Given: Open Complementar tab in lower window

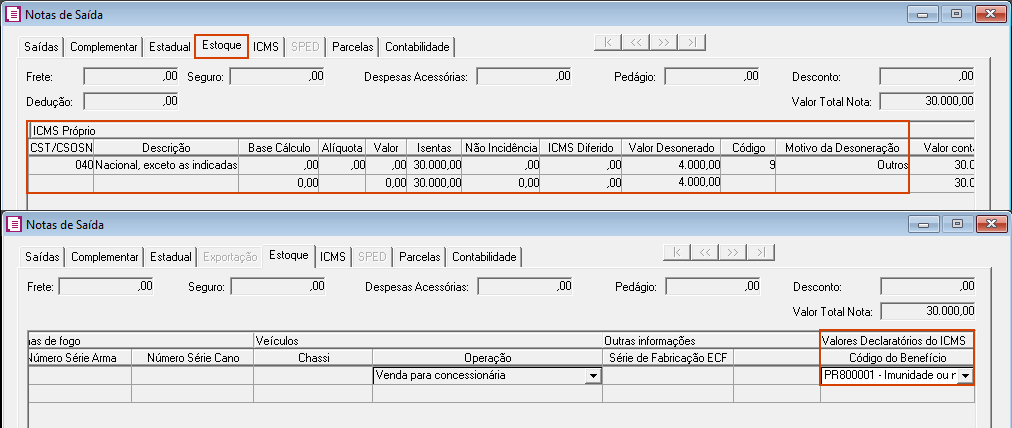Looking at the screenshot, I should (104, 257).
